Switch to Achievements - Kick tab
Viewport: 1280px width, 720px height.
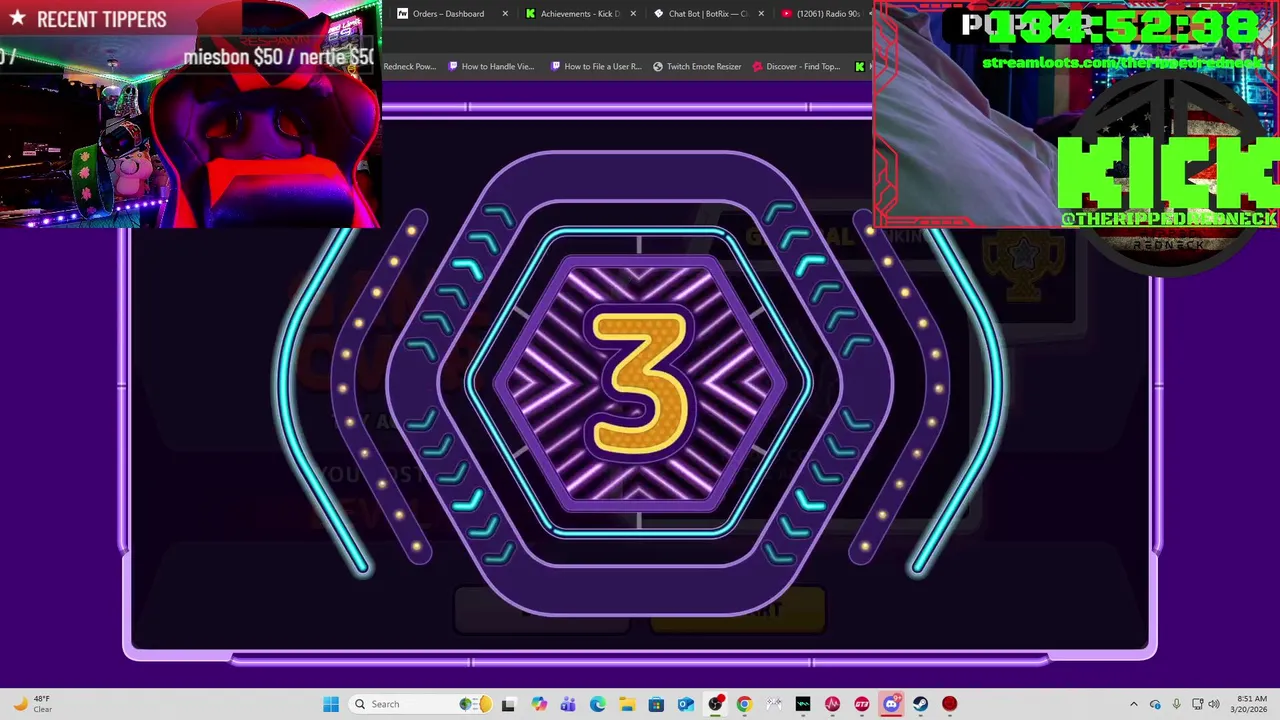click(580, 14)
